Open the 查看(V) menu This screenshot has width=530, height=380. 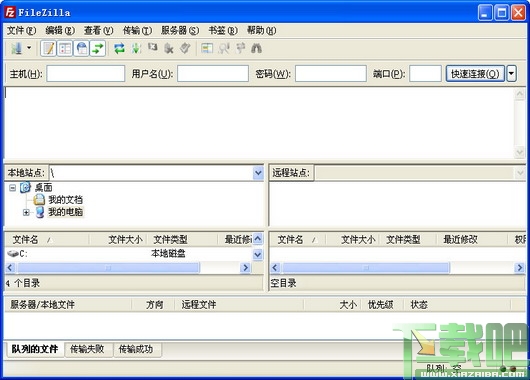click(x=99, y=31)
